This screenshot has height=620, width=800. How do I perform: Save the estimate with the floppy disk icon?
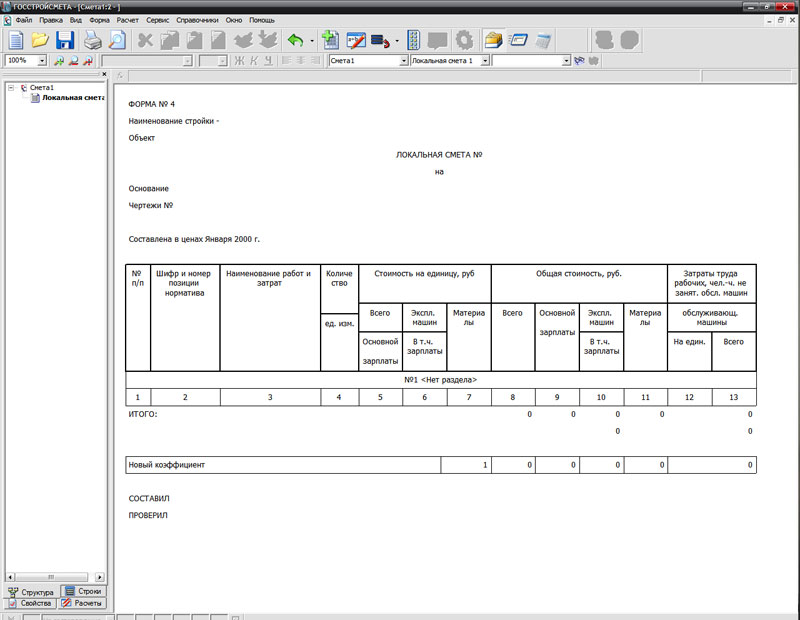click(x=65, y=41)
